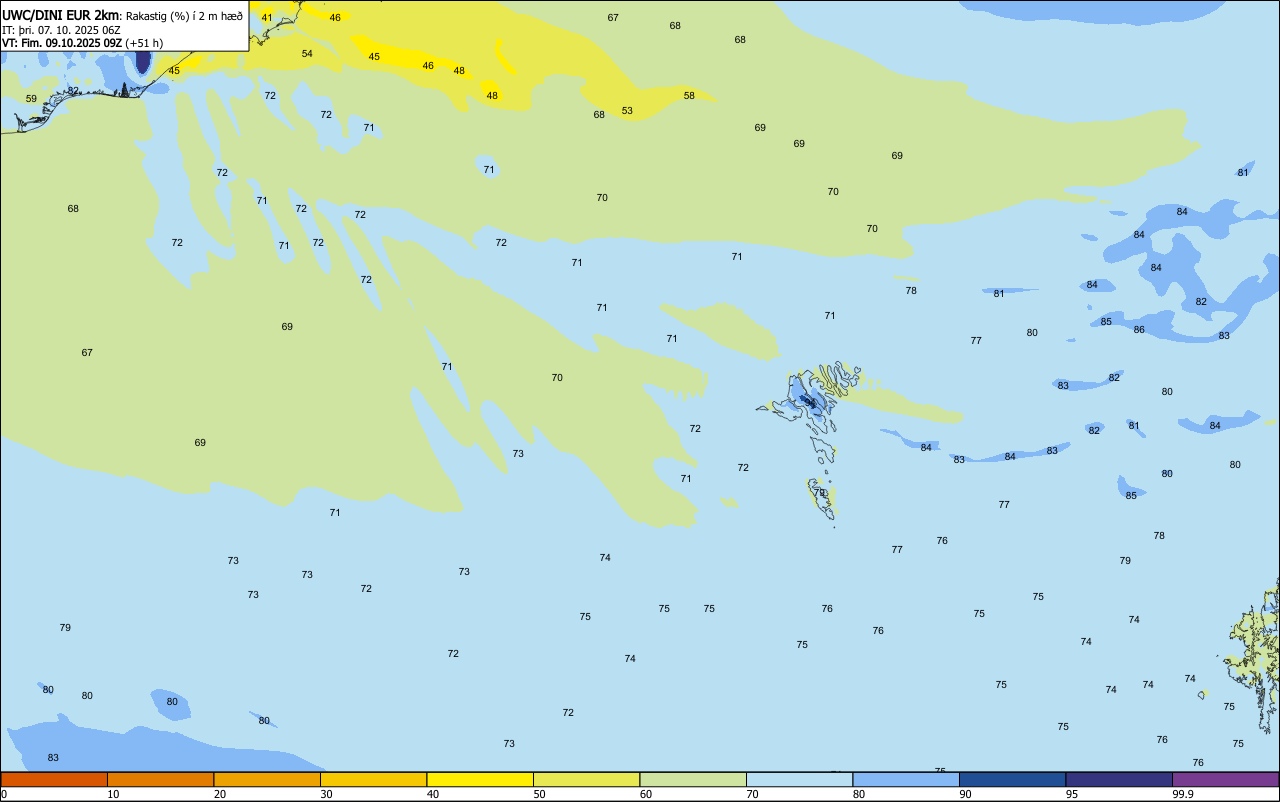Click the "90" tick label on the color scale
The image size is (1280, 802).
965,795
